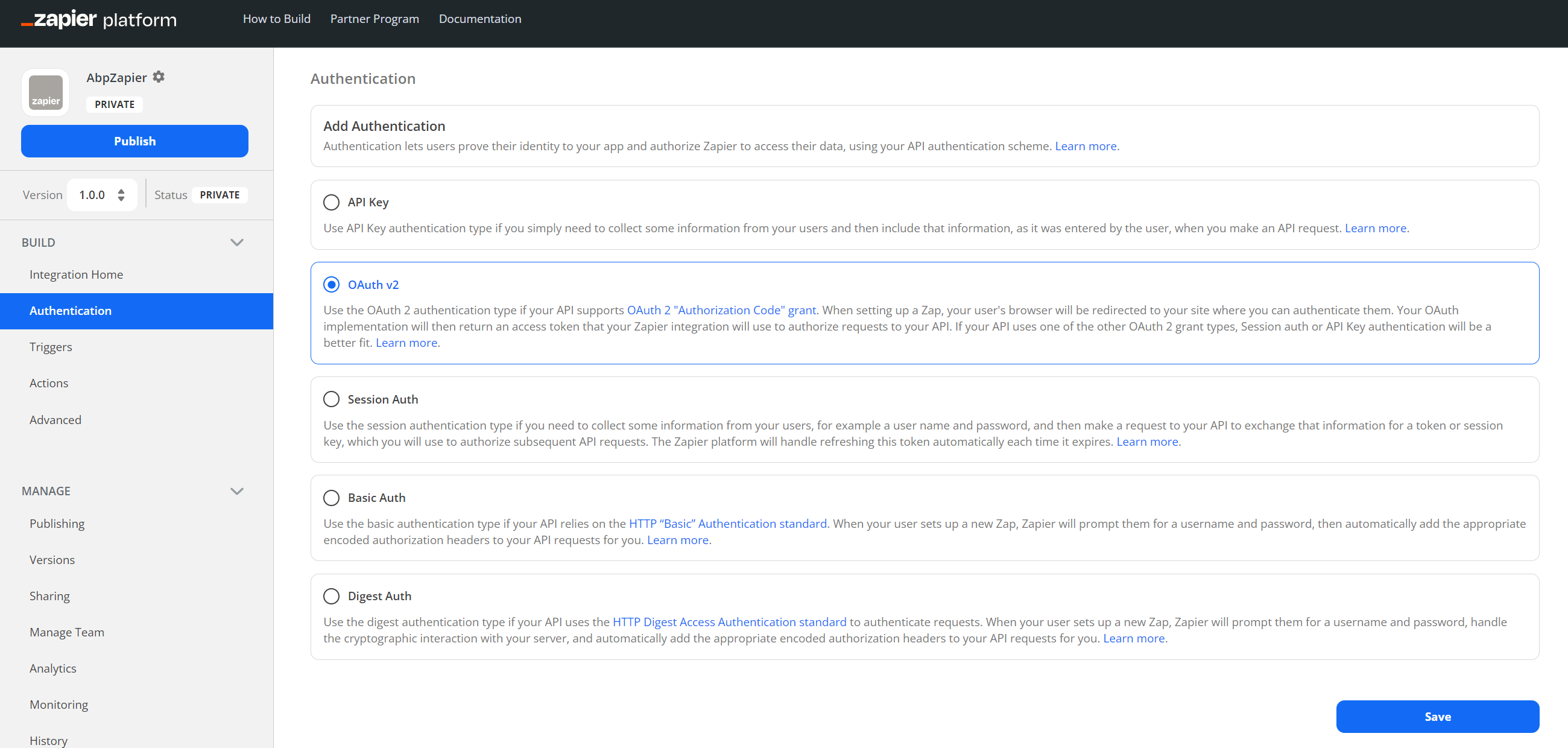
Task: Click the Save button
Action: click(1437, 717)
